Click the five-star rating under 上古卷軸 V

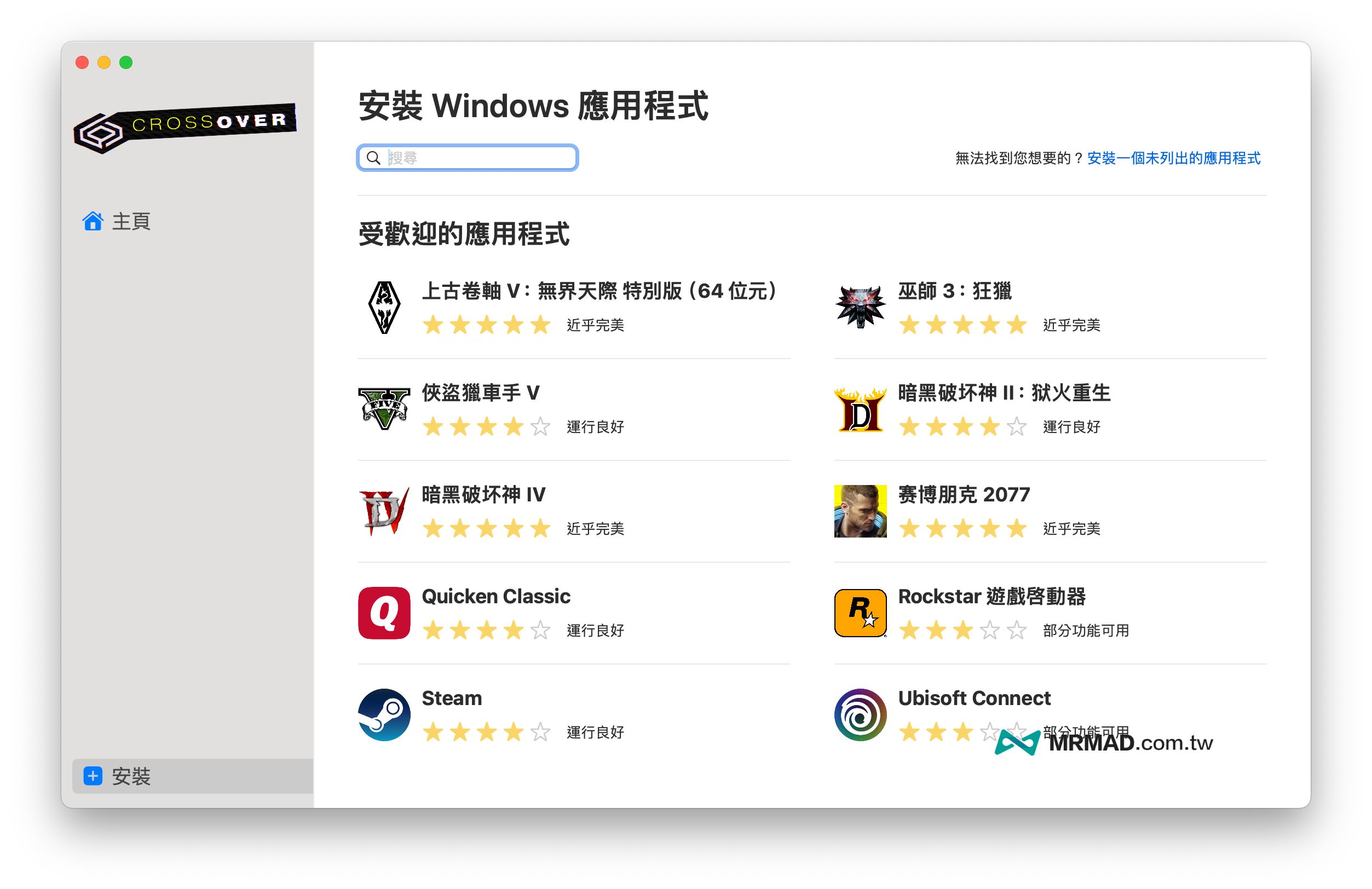487,325
